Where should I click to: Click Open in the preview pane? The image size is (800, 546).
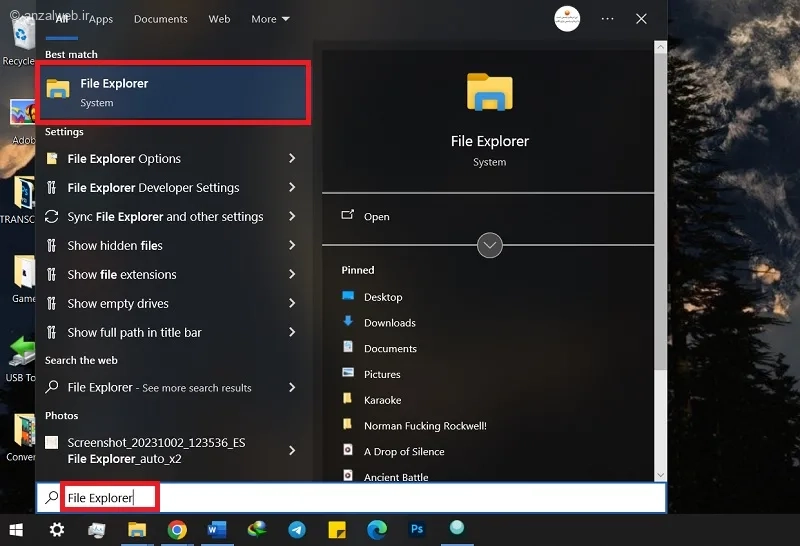tap(377, 217)
